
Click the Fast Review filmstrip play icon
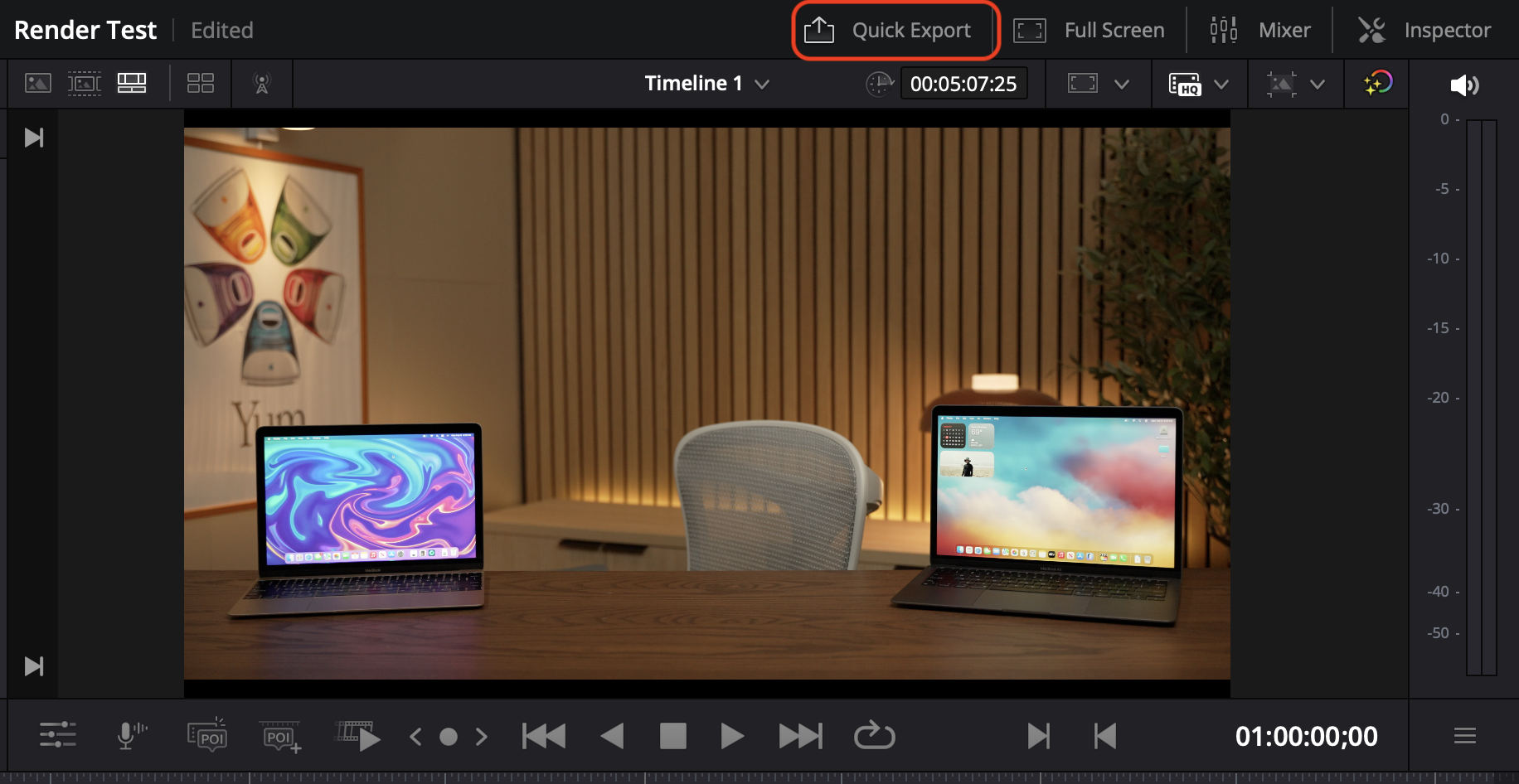(x=357, y=735)
